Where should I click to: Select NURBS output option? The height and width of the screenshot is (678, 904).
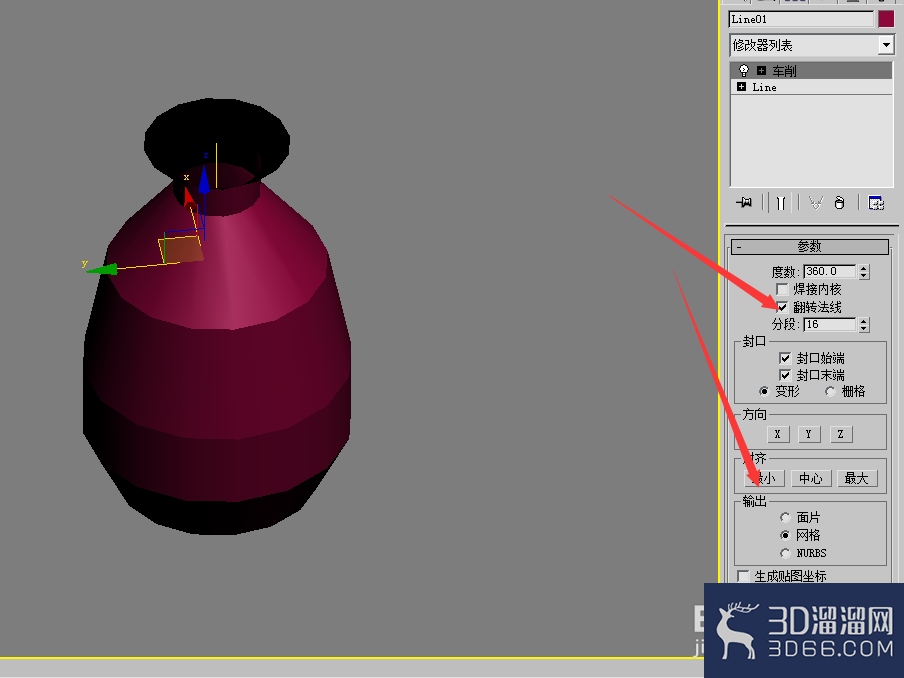pyautogui.click(x=785, y=553)
